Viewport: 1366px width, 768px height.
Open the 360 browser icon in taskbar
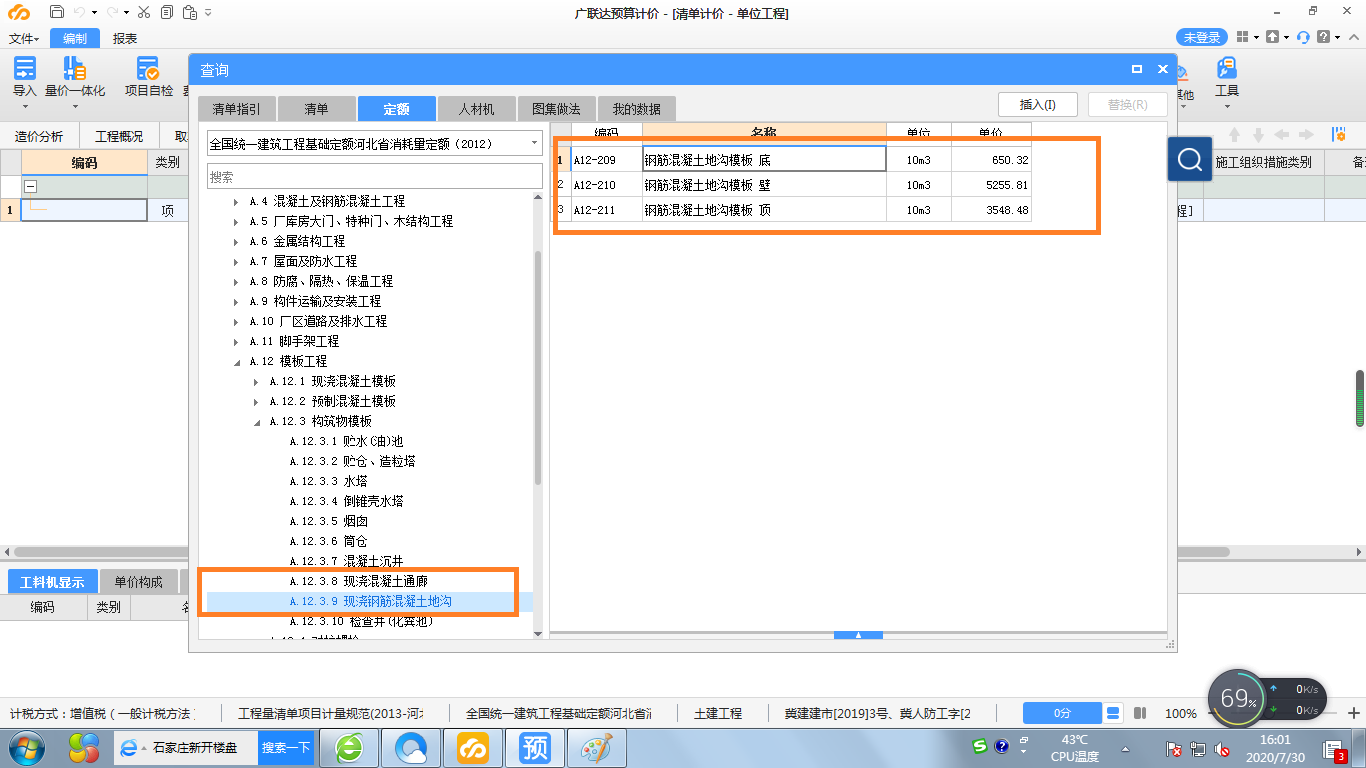coord(350,747)
